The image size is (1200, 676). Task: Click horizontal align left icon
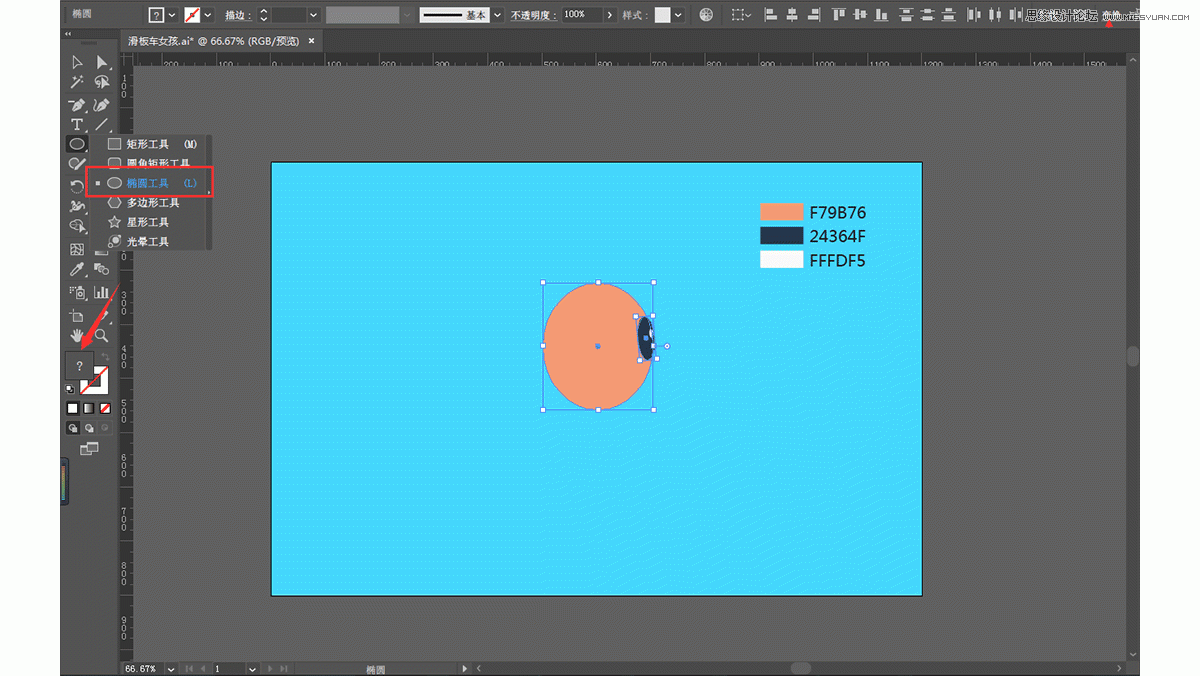pos(770,15)
